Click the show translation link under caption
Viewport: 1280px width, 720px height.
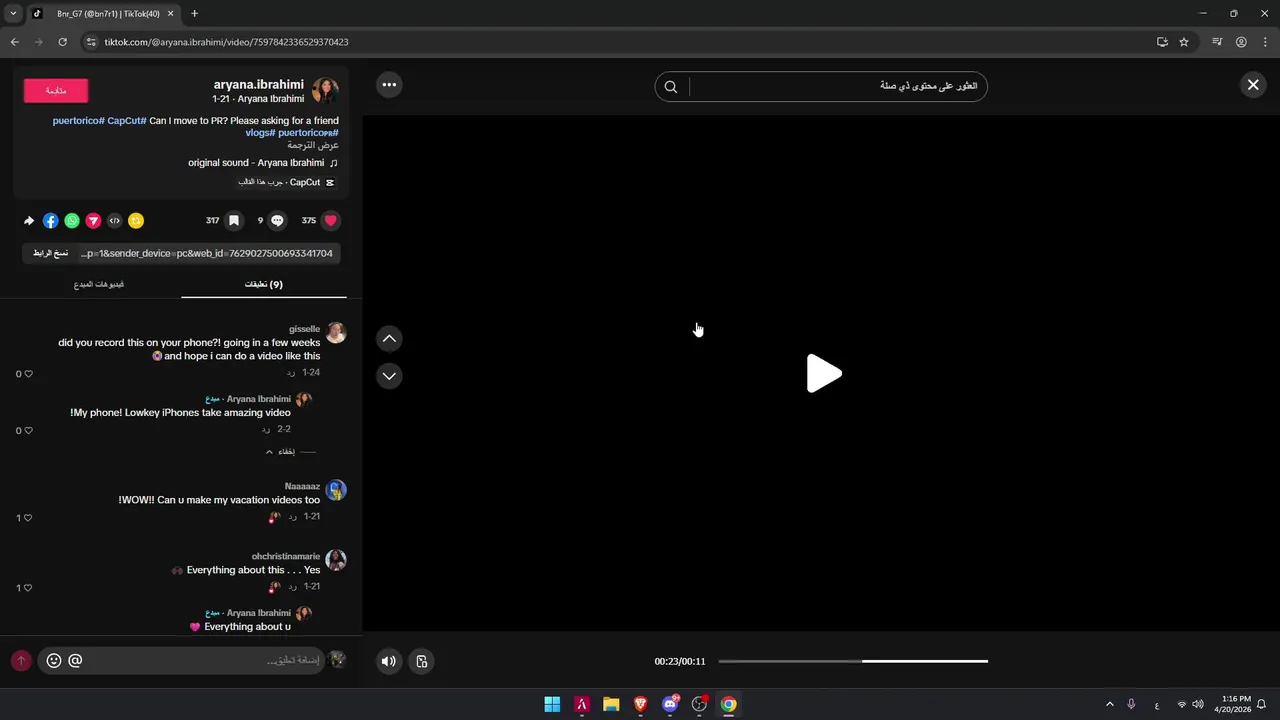point(313,145)
